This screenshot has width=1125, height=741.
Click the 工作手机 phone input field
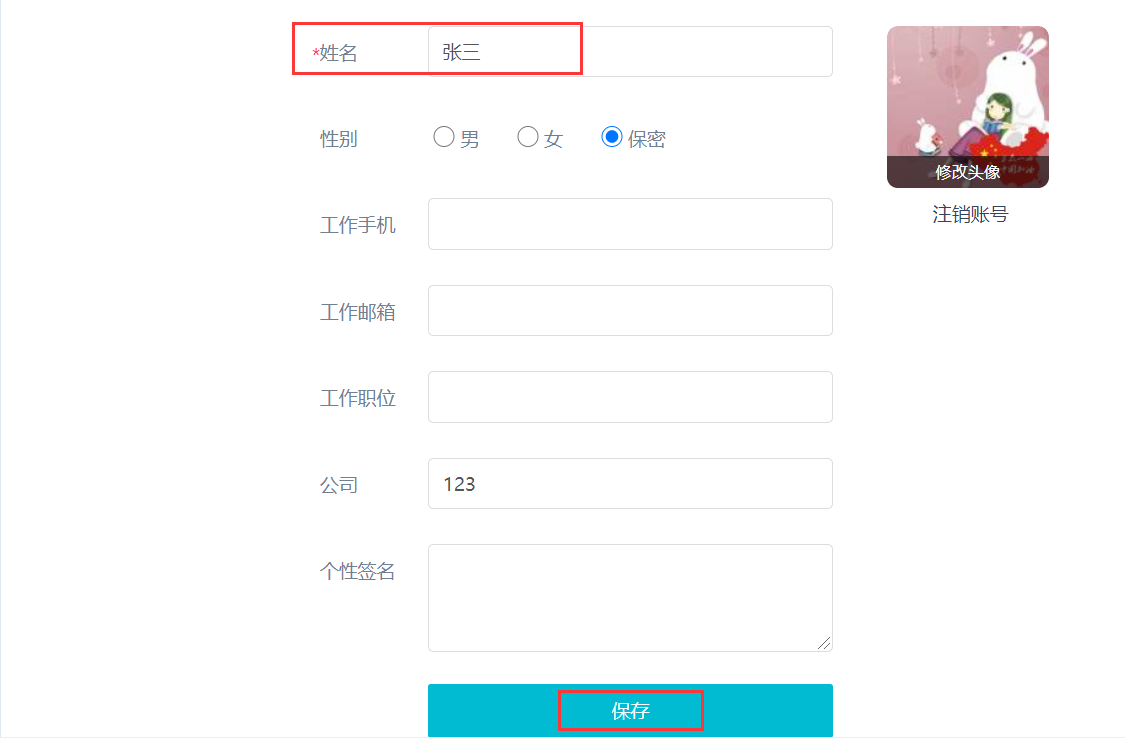(630, 223)
